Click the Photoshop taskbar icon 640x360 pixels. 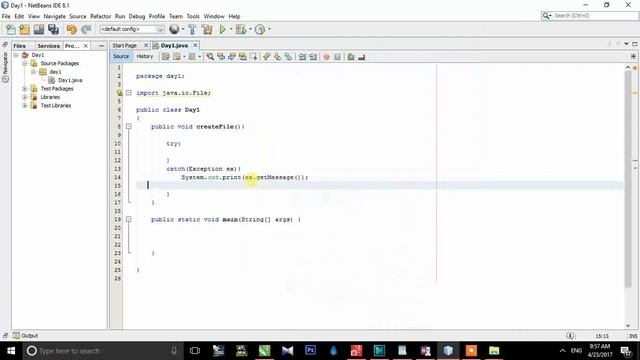click(310, 350)
